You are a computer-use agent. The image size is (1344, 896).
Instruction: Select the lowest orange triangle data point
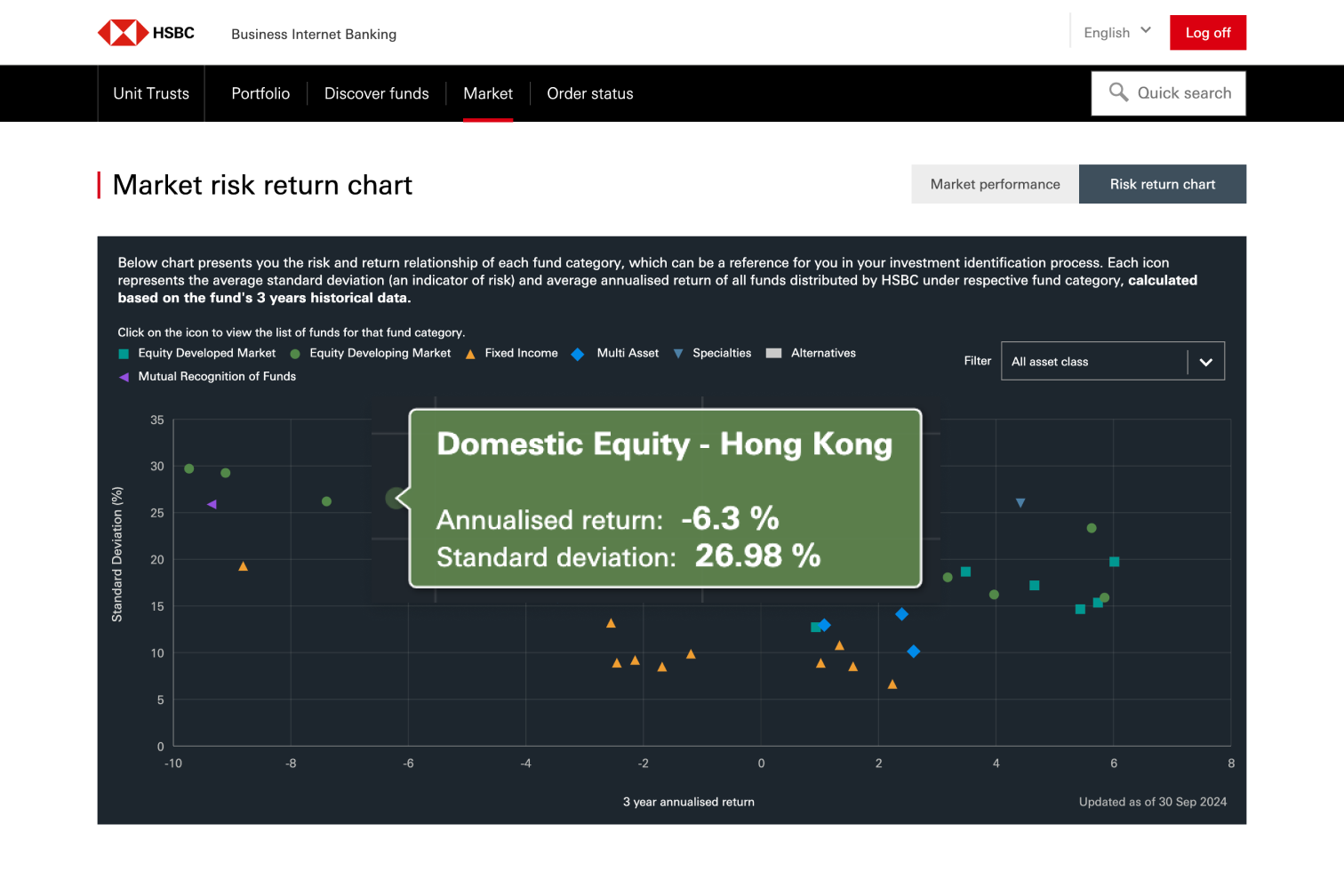892,684
